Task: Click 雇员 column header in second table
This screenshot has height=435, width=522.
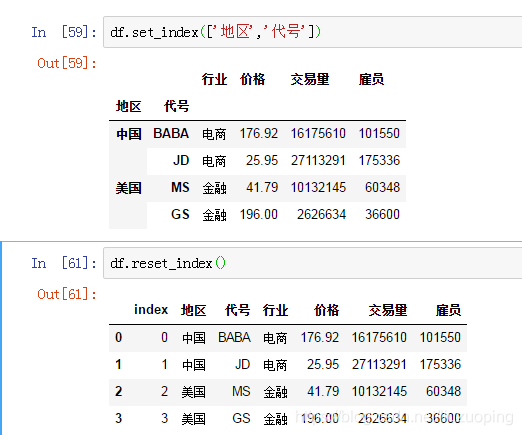Action: coord(448,310)
